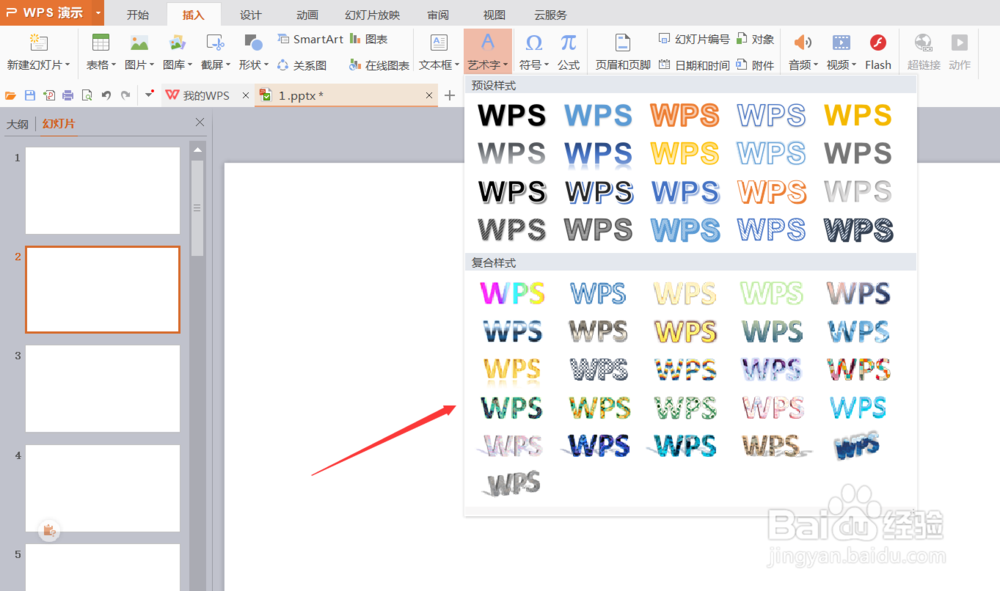
Task: Open the 审阅 (Review) ribbon tab
Action: pyautogui.click(x=438, y=15)
